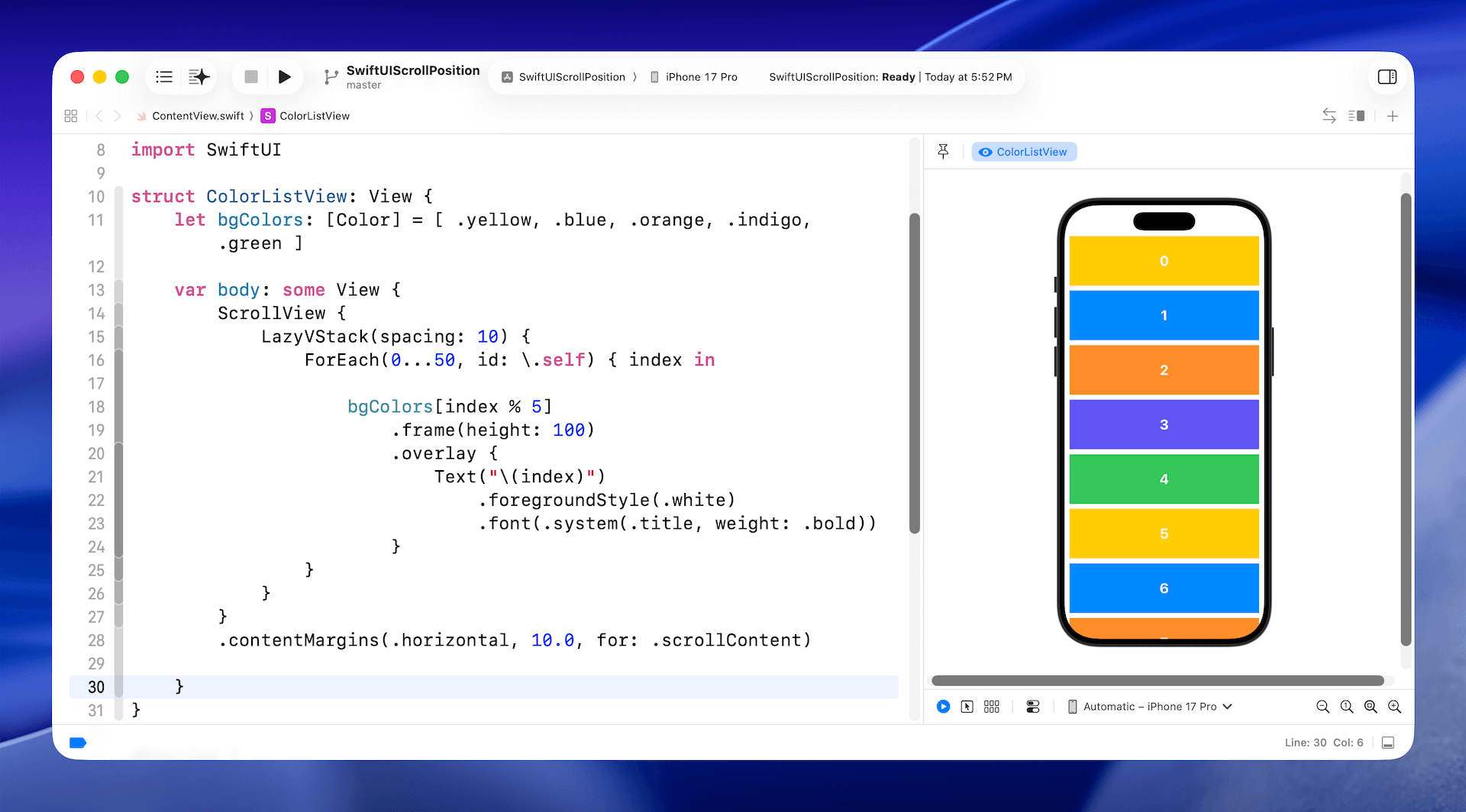The height and width of the screenshot is (812, 1466).
Task: Pin the ColorListView preview
Action: (x=943, y=152)
